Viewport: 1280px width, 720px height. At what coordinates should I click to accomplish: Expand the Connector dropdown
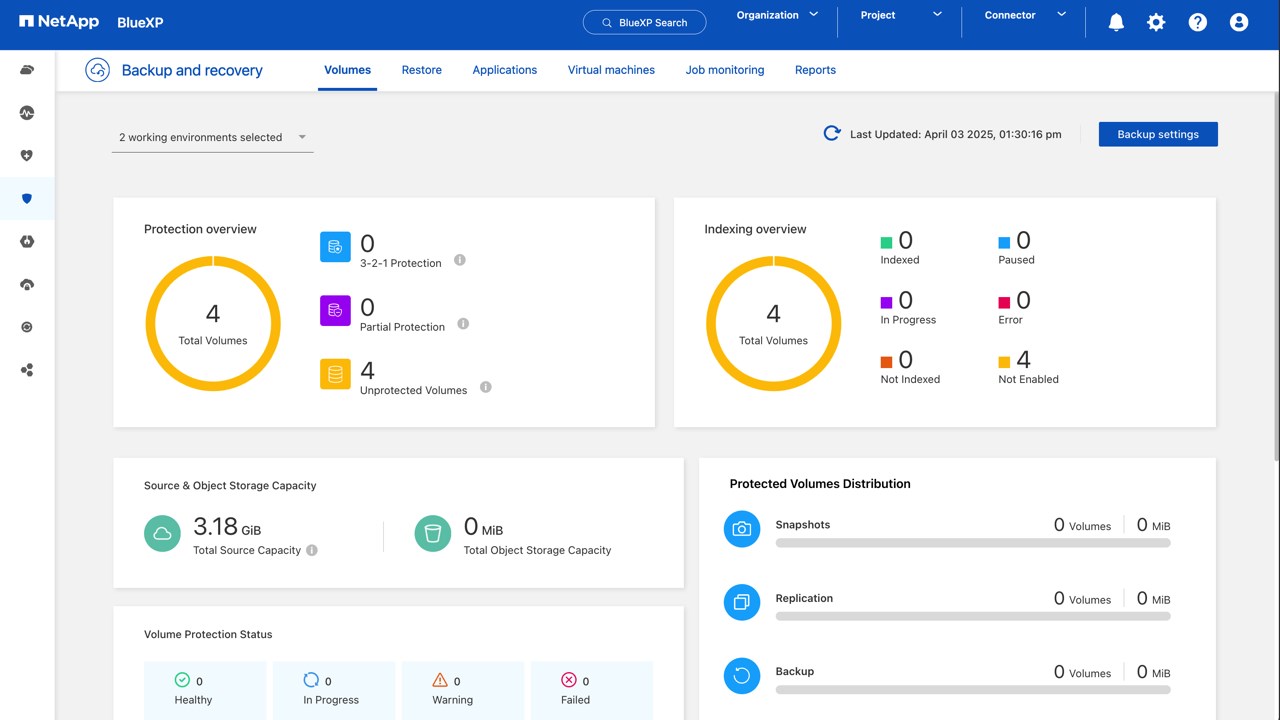pyautogui.click(x=1025, y=16)
